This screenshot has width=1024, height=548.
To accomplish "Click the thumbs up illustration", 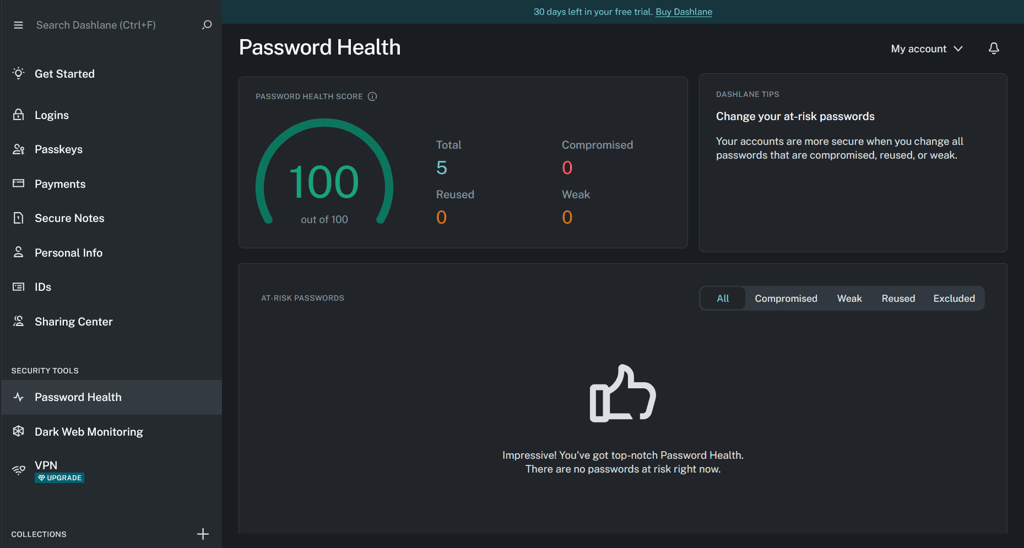I will (622, 393).
